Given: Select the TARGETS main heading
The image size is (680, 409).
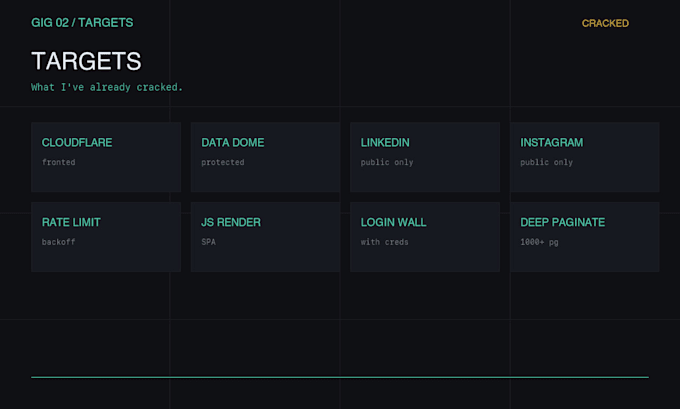Looking at the screenshot, I should tap(86, 61).
